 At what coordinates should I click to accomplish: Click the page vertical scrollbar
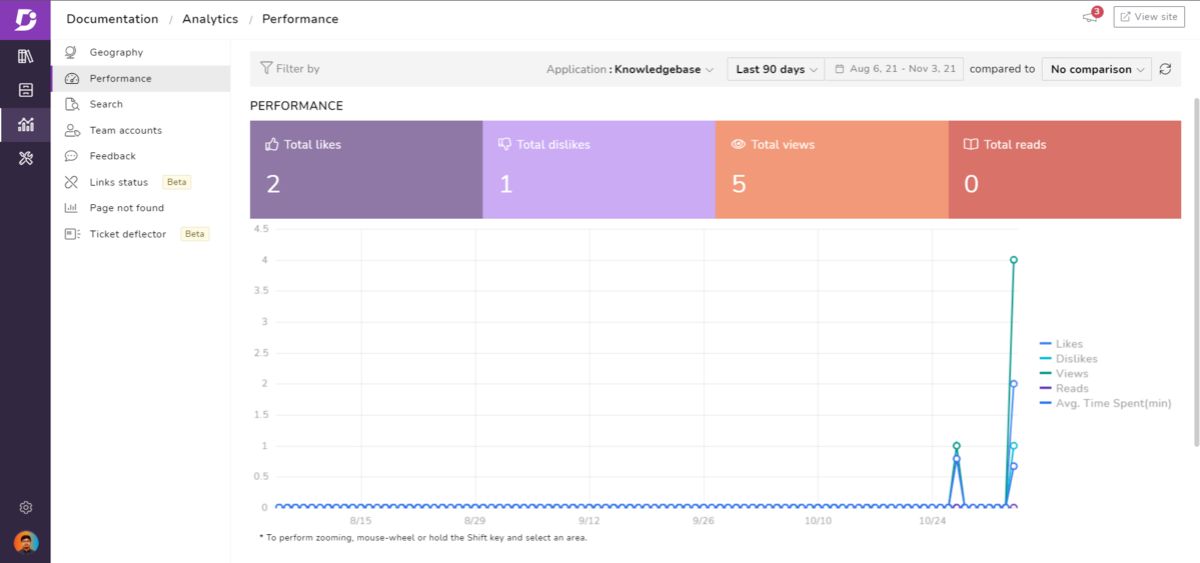tap(1196, 270)
